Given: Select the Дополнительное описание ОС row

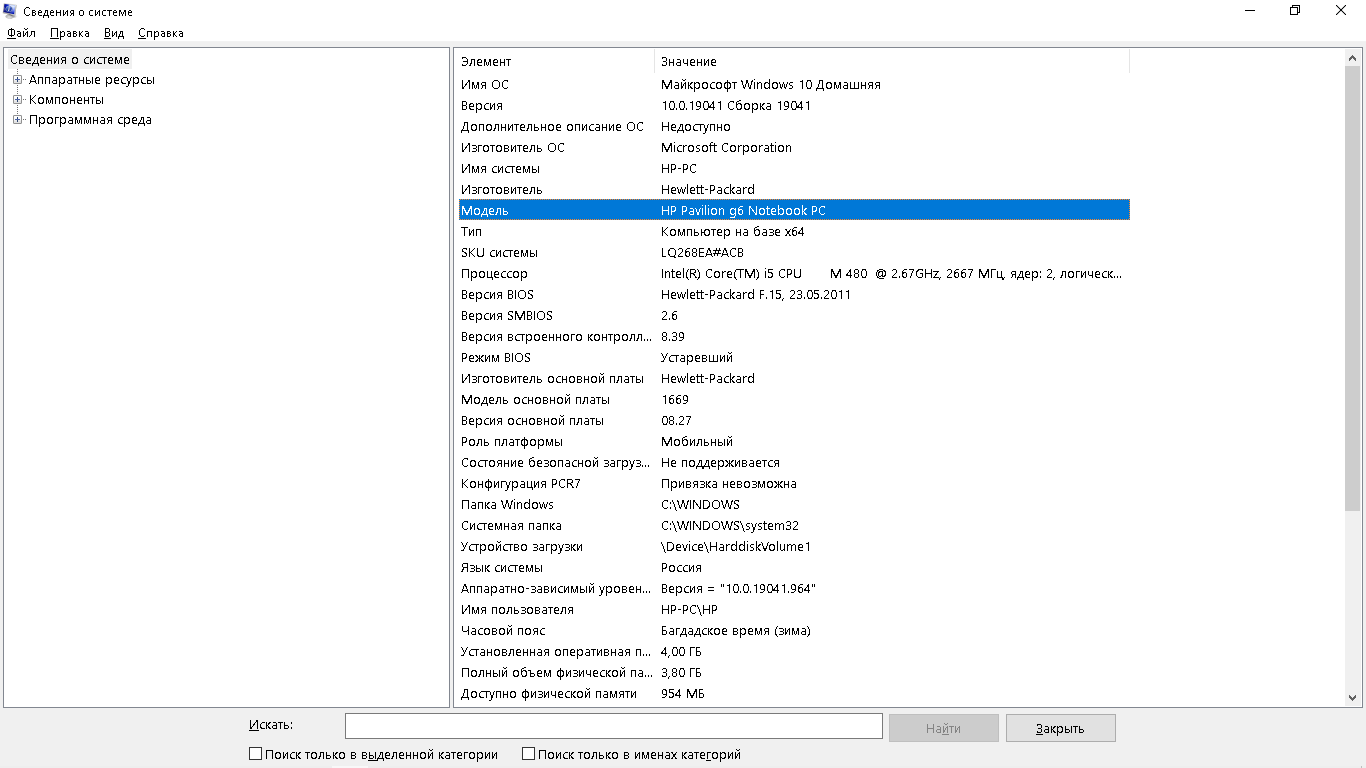Looking at the screenshot, I should click(x=794, y=127).
